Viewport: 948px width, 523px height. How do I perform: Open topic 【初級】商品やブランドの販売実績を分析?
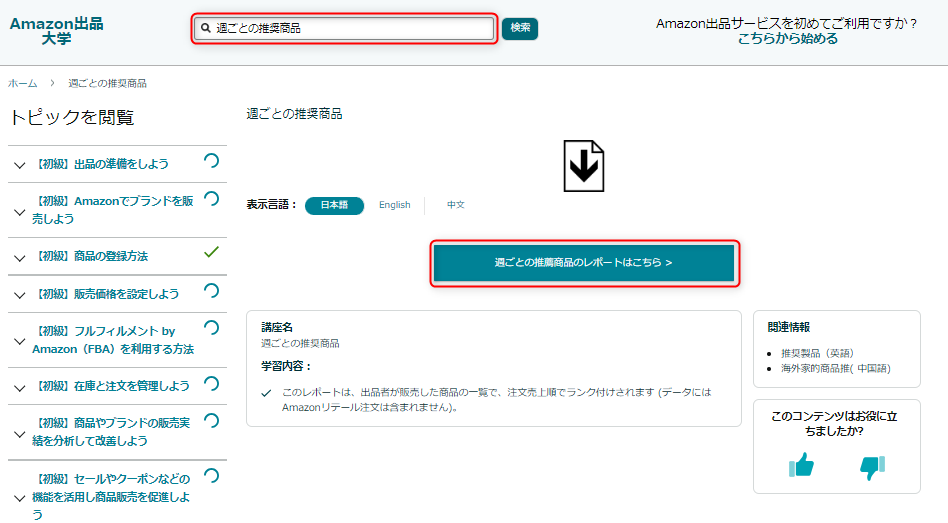pos(111,432)
